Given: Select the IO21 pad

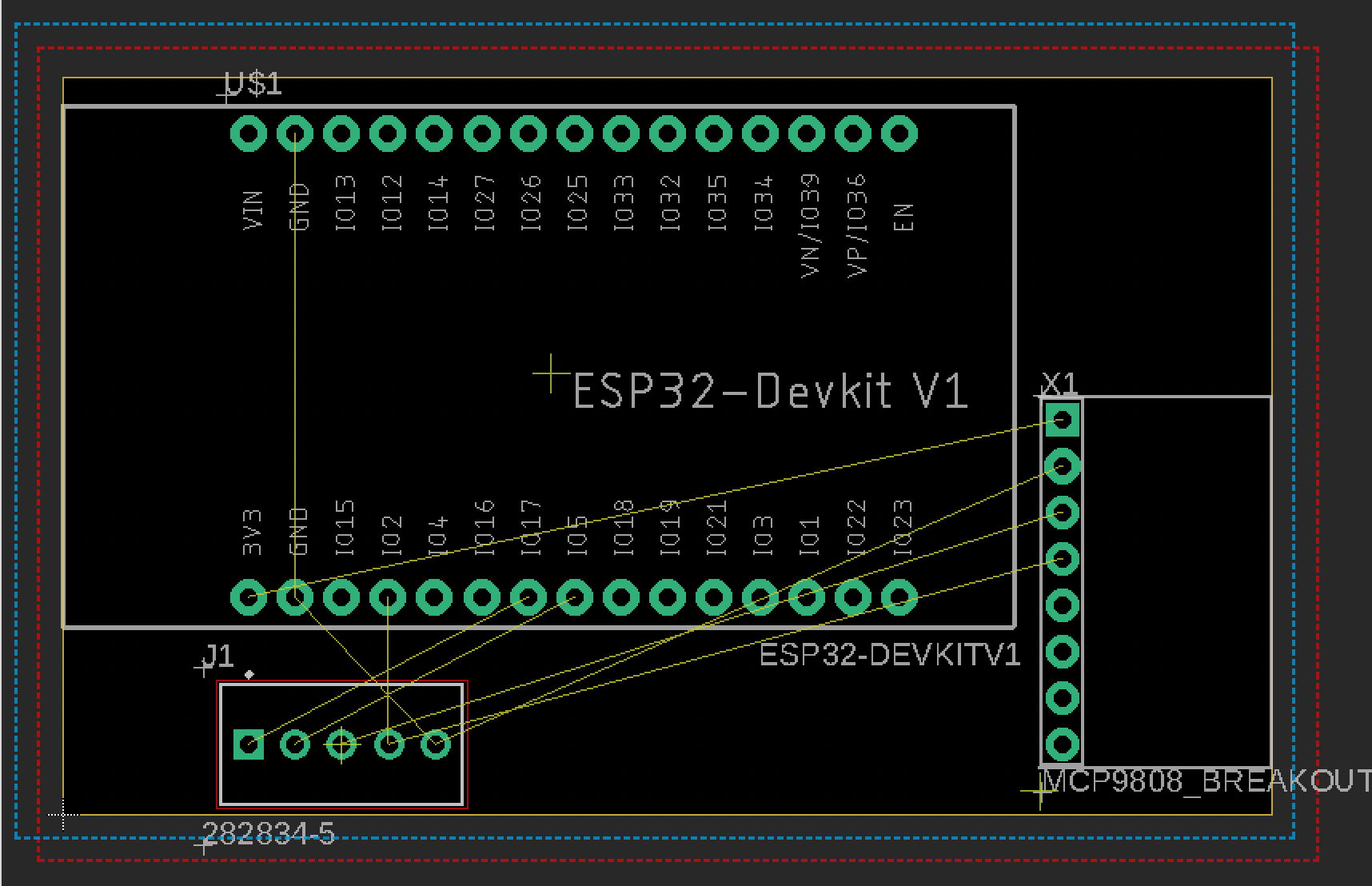Looking at the screenshot, I should pyautogui.click(x=713, y=597).
